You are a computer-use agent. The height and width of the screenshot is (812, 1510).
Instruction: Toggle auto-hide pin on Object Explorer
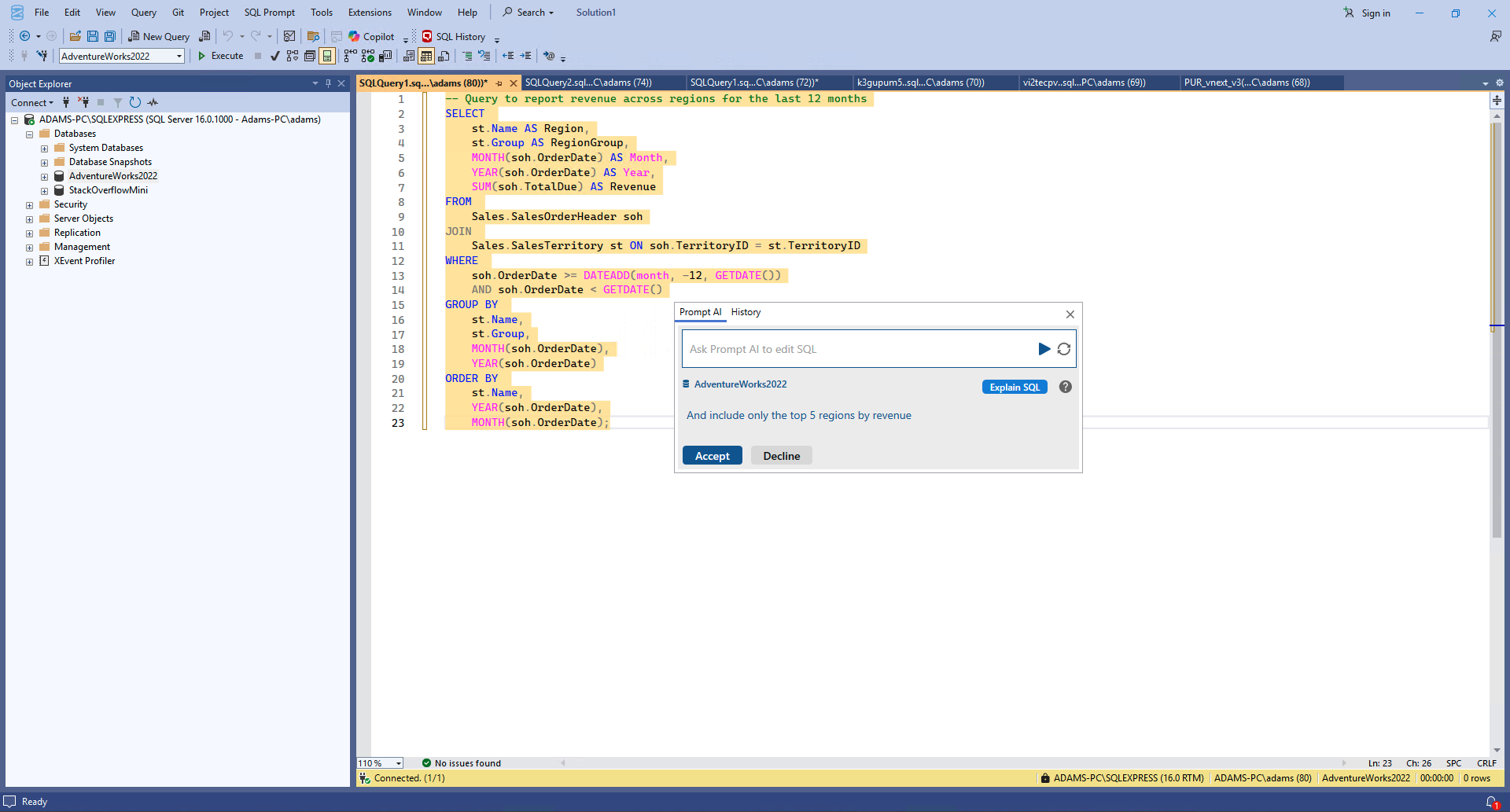[x=328, y=83]
